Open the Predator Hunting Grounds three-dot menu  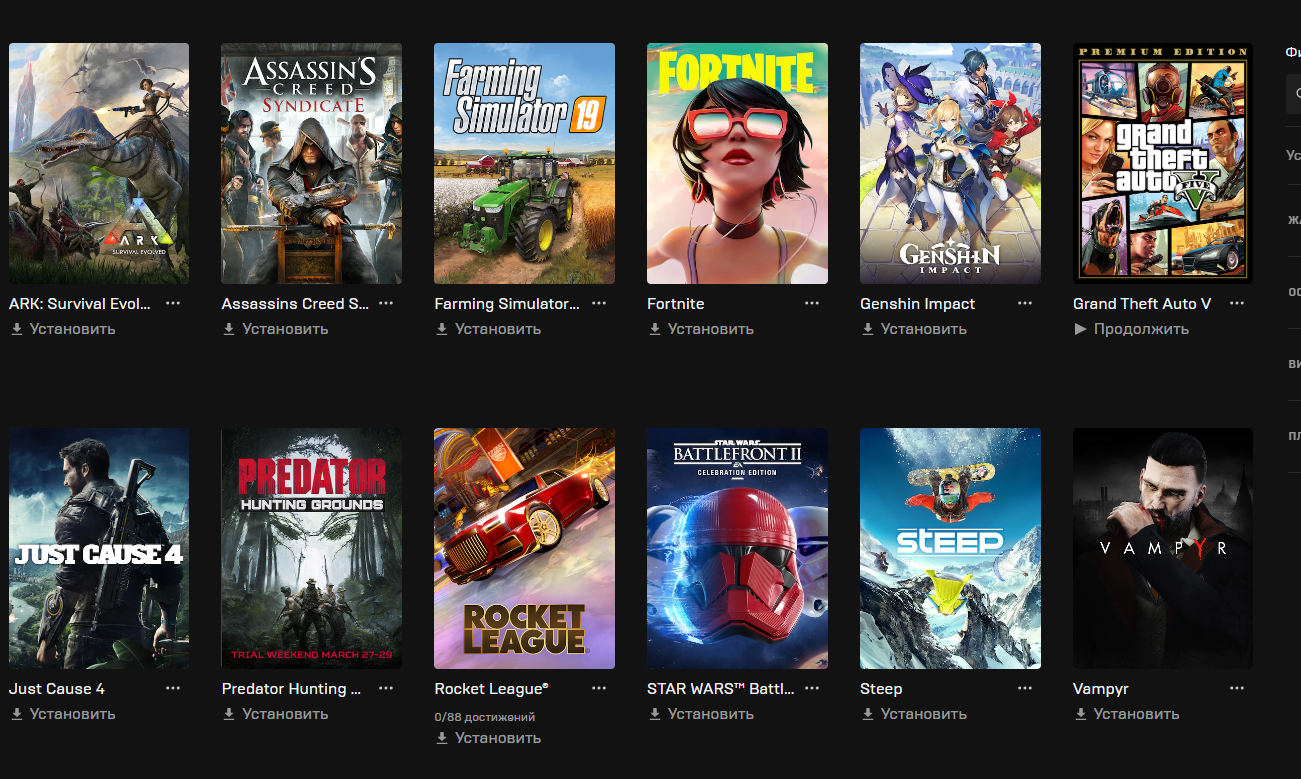click(x=386, y=688)
